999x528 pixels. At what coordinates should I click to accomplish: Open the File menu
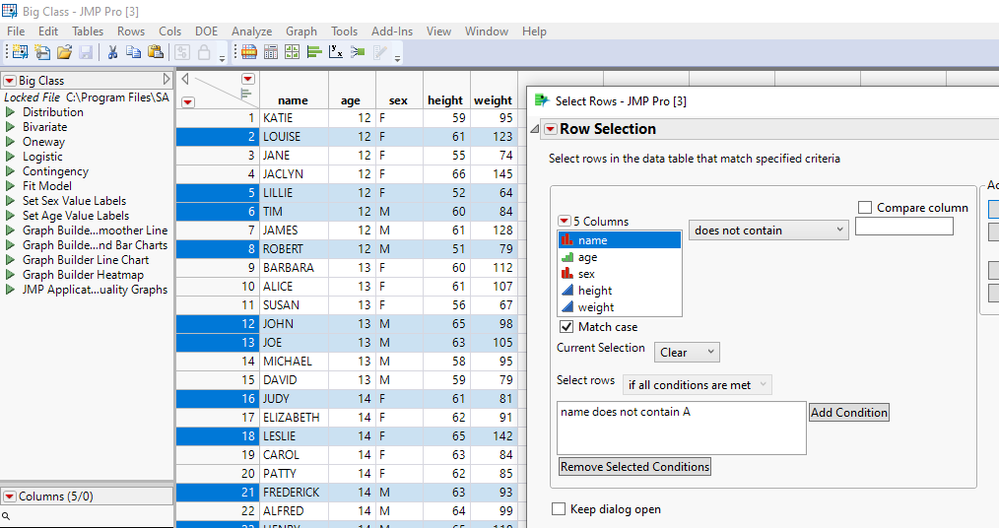point(16,31)
